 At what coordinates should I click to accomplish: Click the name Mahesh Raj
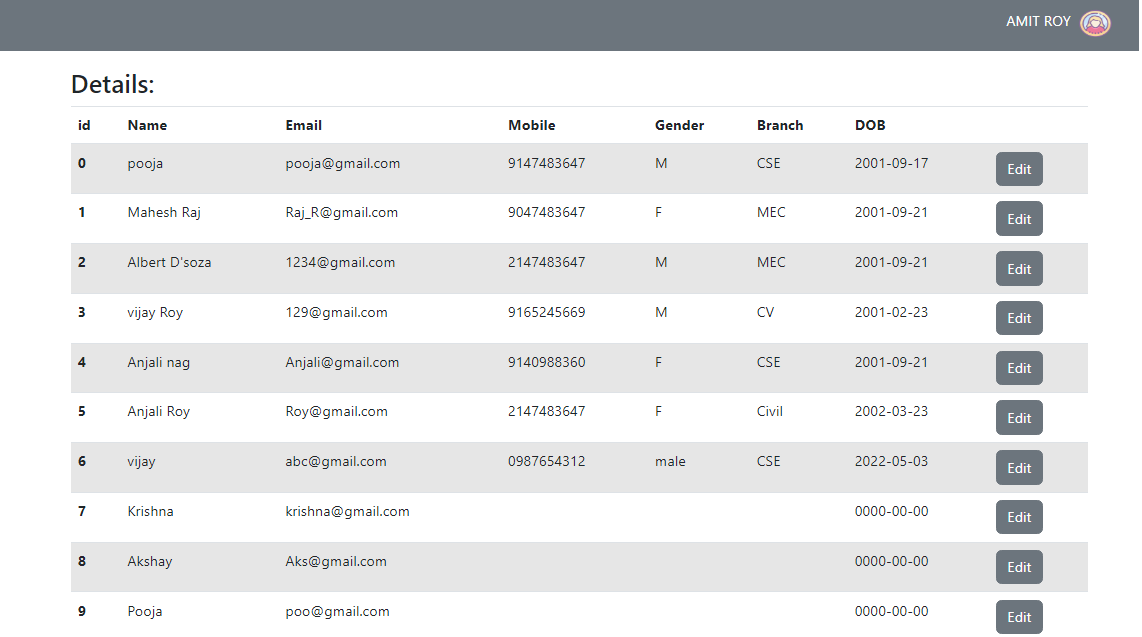(x=164, y=213)
